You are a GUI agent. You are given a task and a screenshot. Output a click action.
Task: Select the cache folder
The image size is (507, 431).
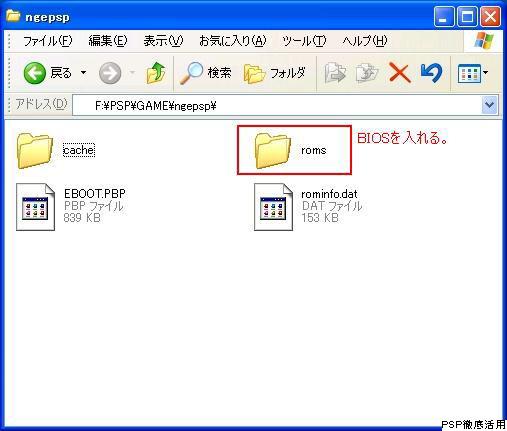click(x=56, y=150)
